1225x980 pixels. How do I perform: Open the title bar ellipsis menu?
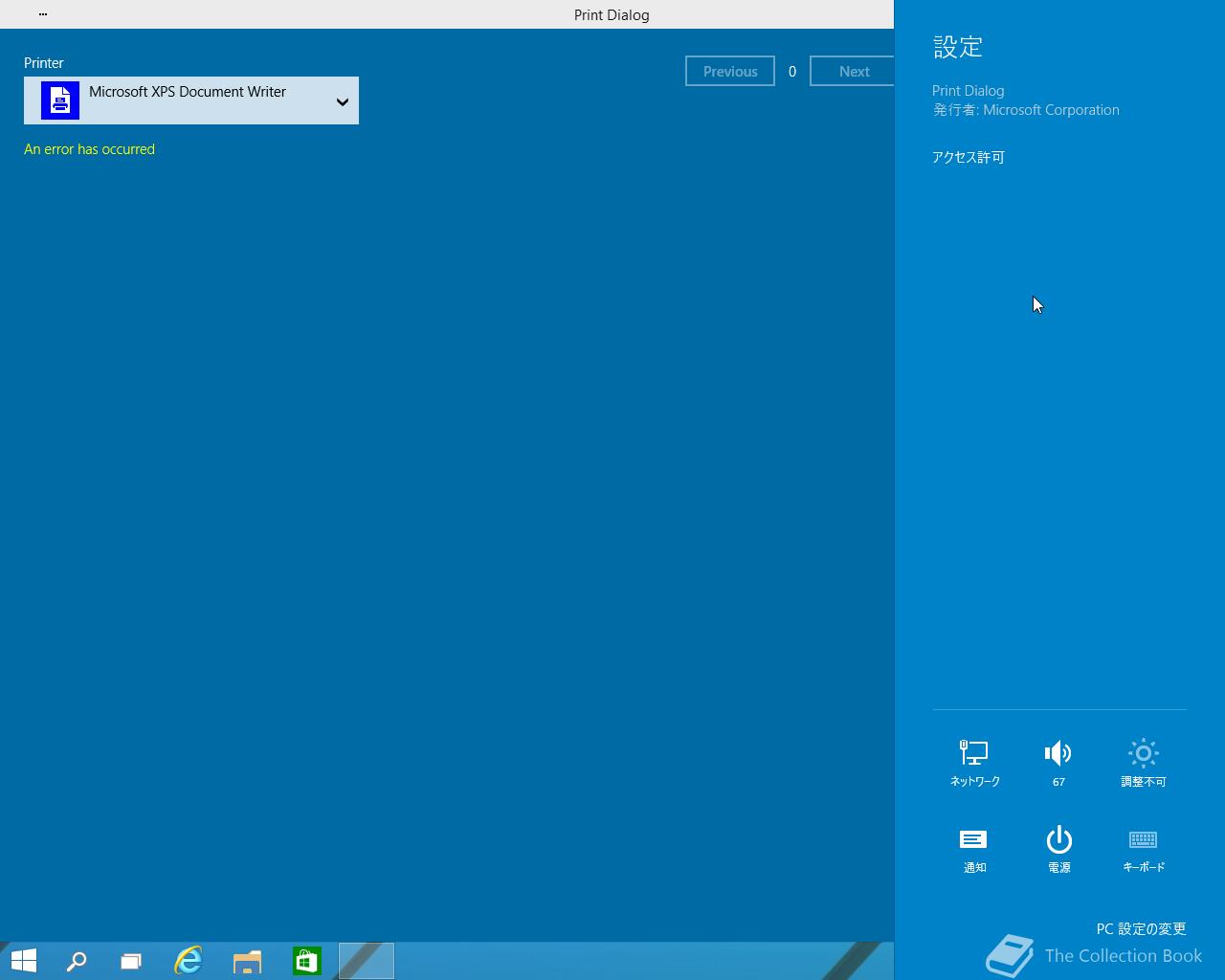coord(43,14)
